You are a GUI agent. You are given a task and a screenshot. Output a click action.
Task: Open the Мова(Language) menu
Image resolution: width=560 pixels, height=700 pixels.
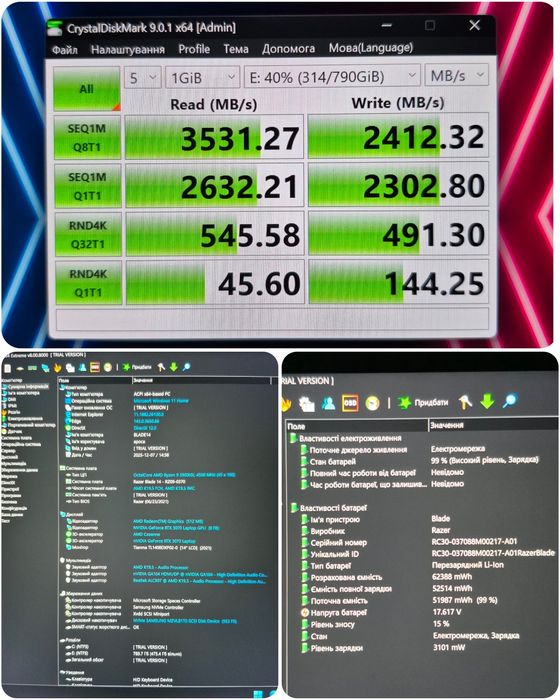point(371,48)
